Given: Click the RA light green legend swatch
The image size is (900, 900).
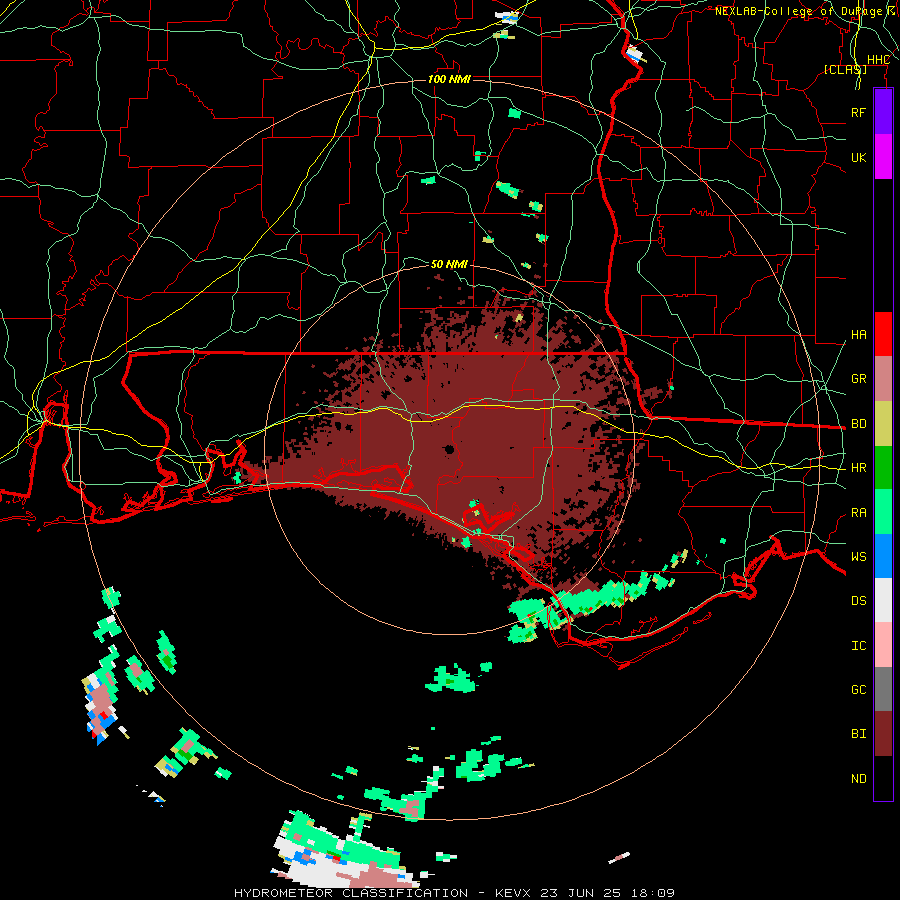Looking at the screenshot, I should 883,512.
